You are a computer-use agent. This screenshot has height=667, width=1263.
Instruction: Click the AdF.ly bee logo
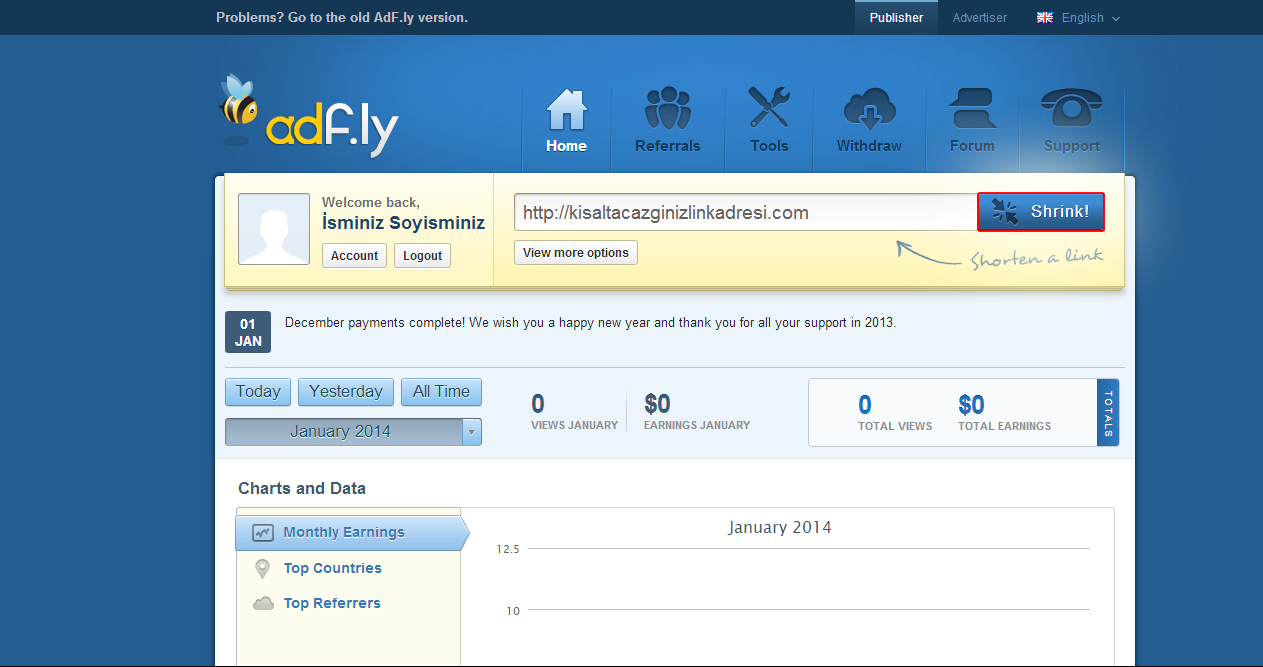pos(308,116)
